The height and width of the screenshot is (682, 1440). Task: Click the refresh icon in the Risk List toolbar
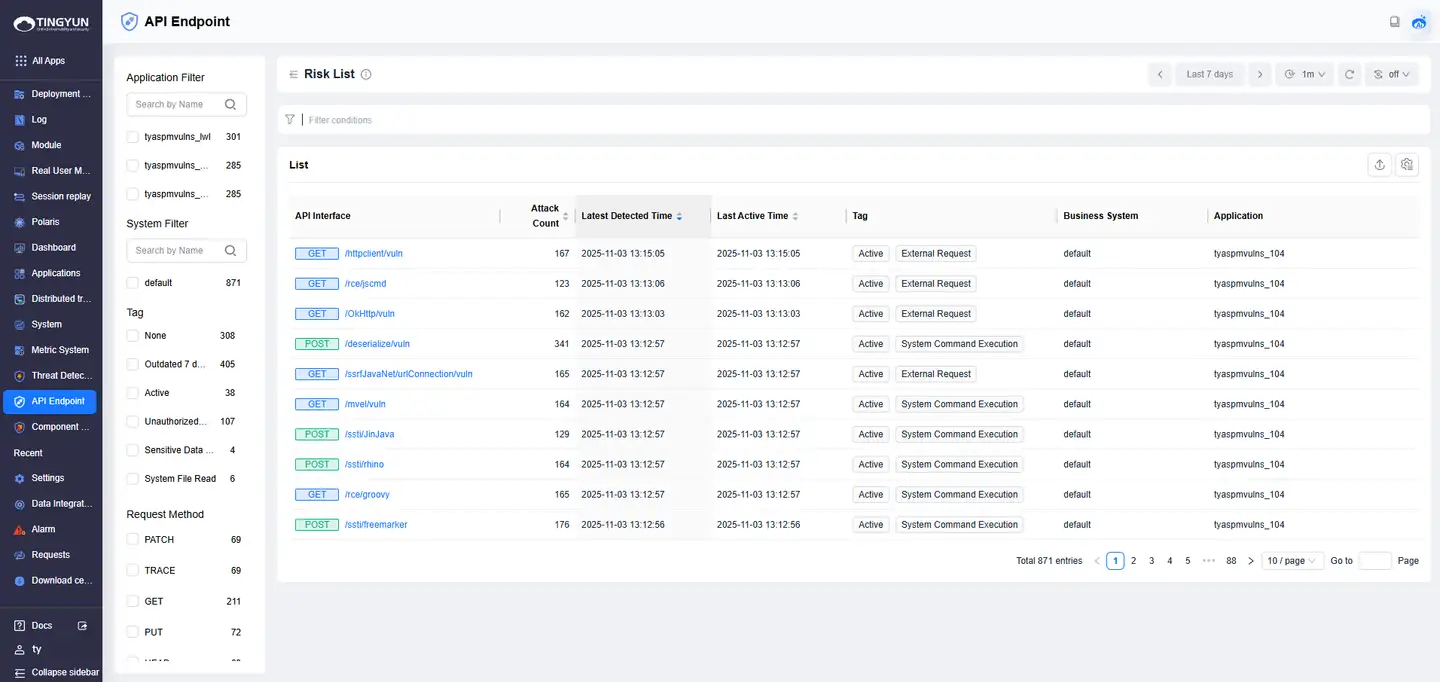tap(1349, 74)
